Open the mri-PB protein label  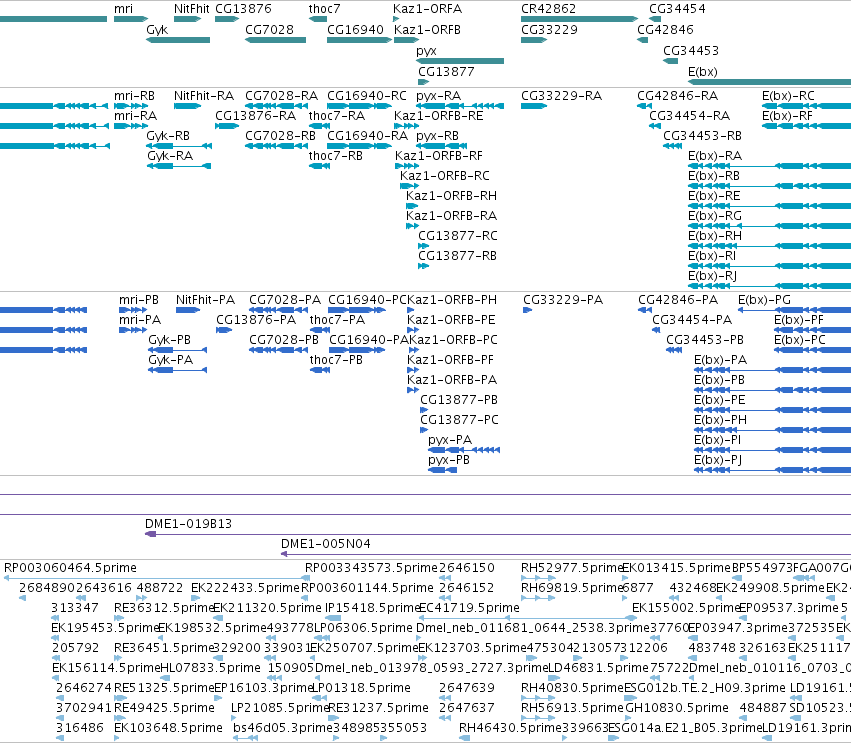(x=139, y=300)
